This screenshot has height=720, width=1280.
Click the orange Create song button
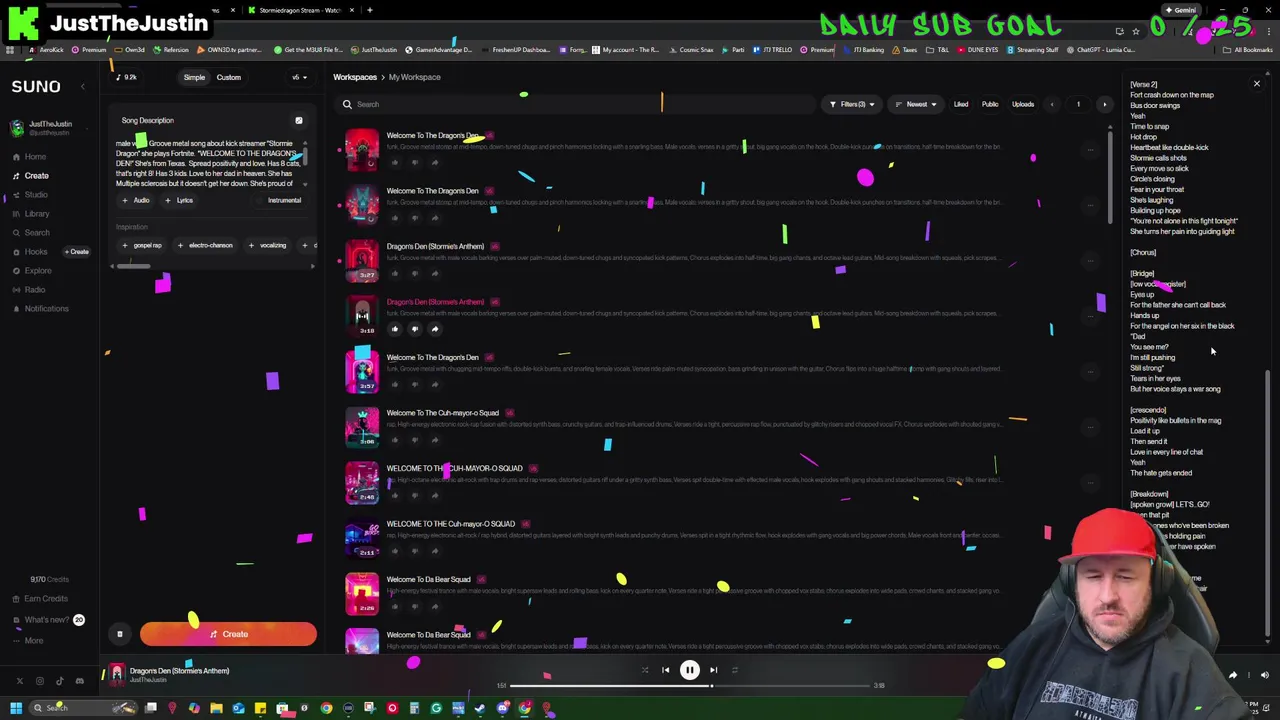click(x=228, y=634)
